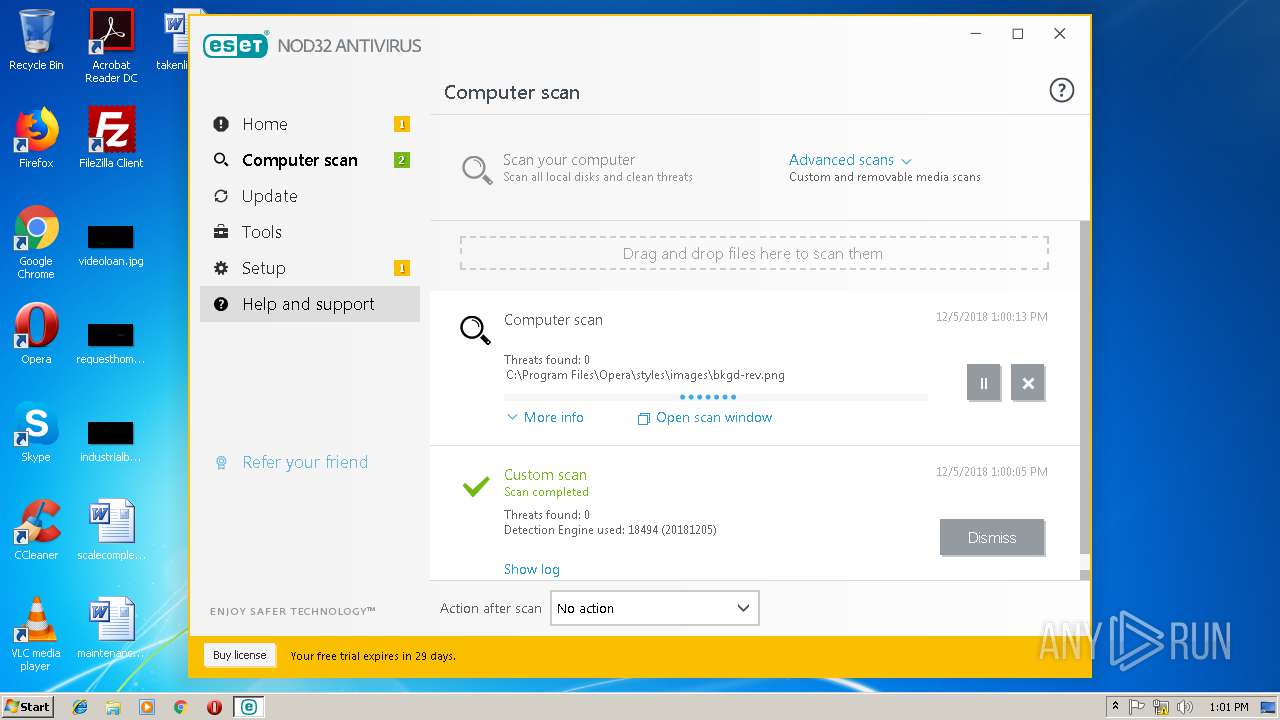Select the Recycle Bin desktop icon
The width and height of the screenshot is (1280, 720).
(36, 40)
